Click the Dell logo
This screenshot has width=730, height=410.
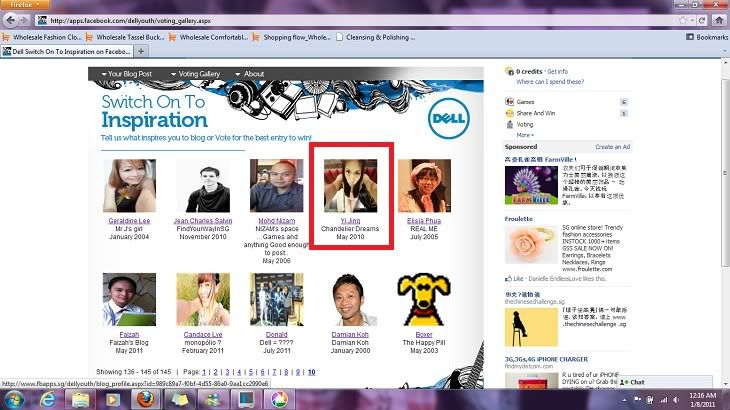coord(449,119)
